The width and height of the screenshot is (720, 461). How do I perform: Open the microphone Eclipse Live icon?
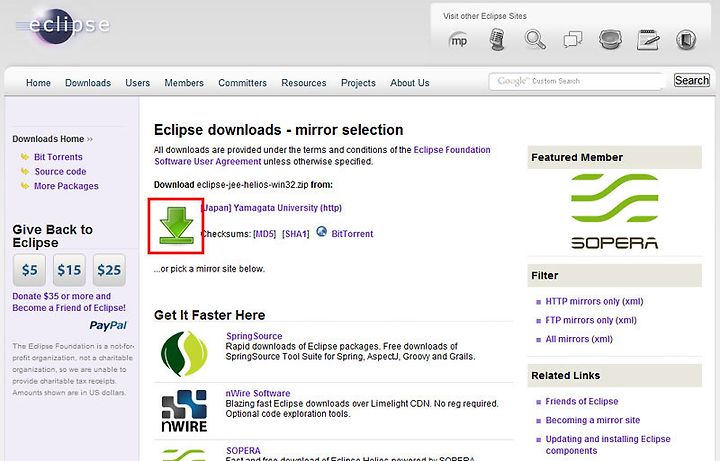497,39
